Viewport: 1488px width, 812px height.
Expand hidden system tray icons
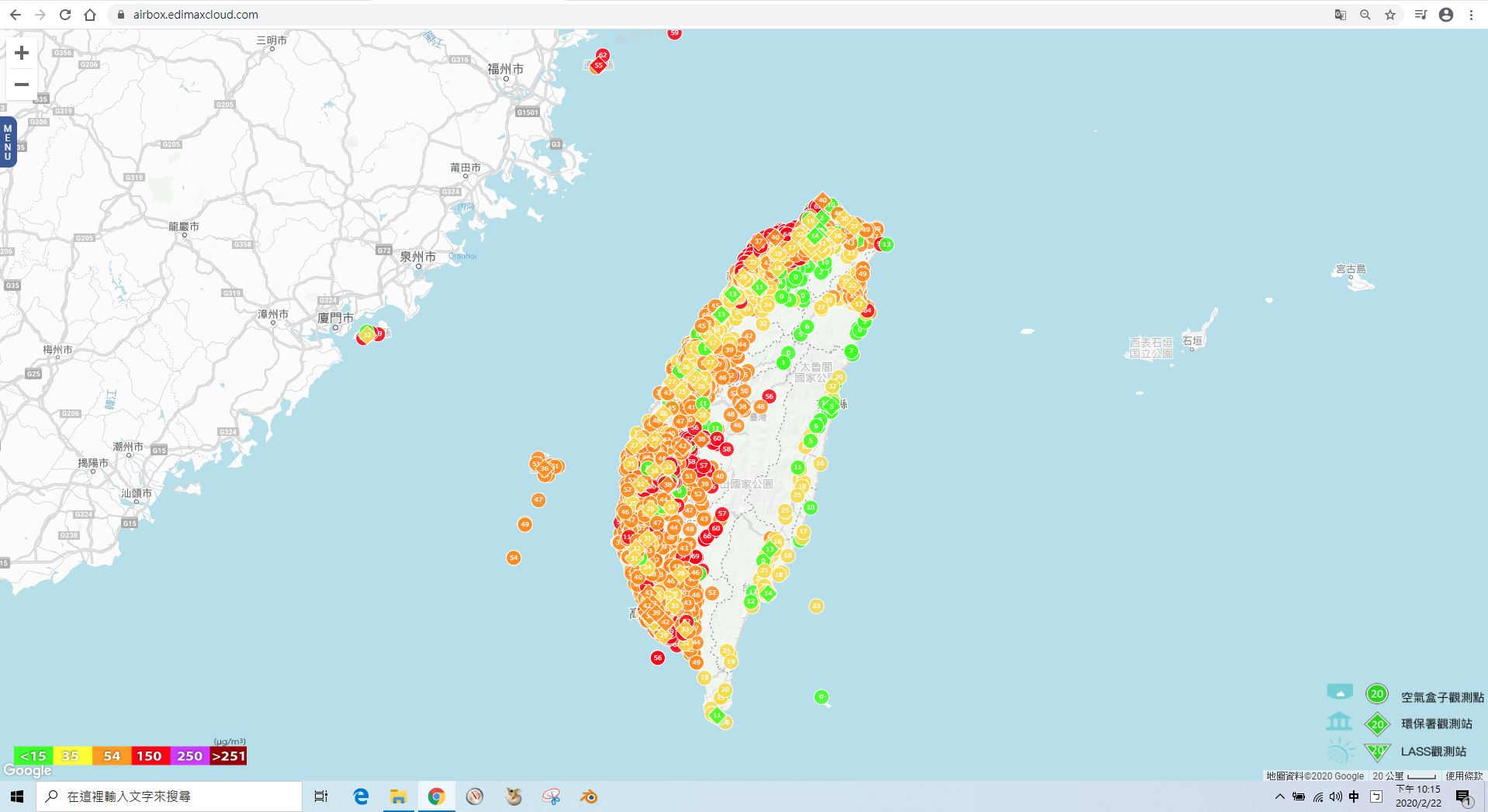[x=1279, y=796]
